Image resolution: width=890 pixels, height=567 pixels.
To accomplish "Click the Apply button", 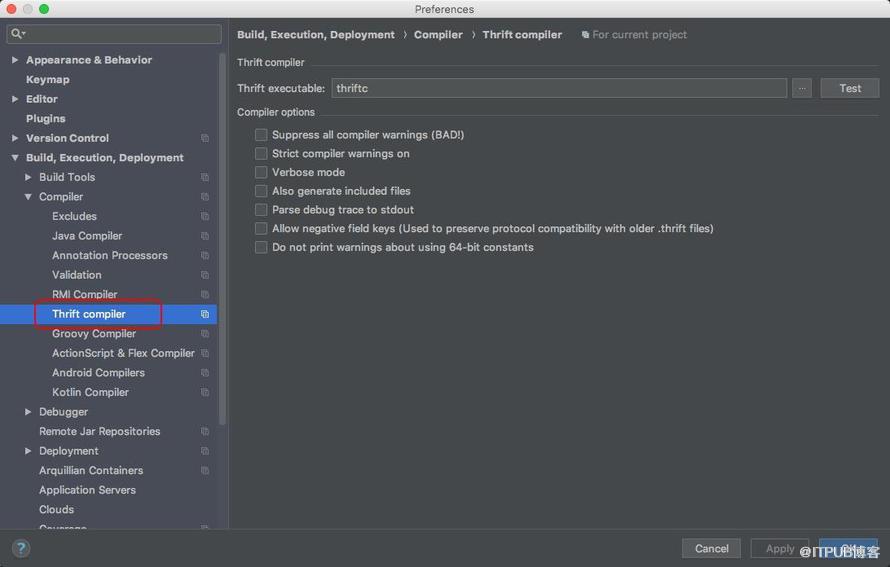I will point(780,548).
